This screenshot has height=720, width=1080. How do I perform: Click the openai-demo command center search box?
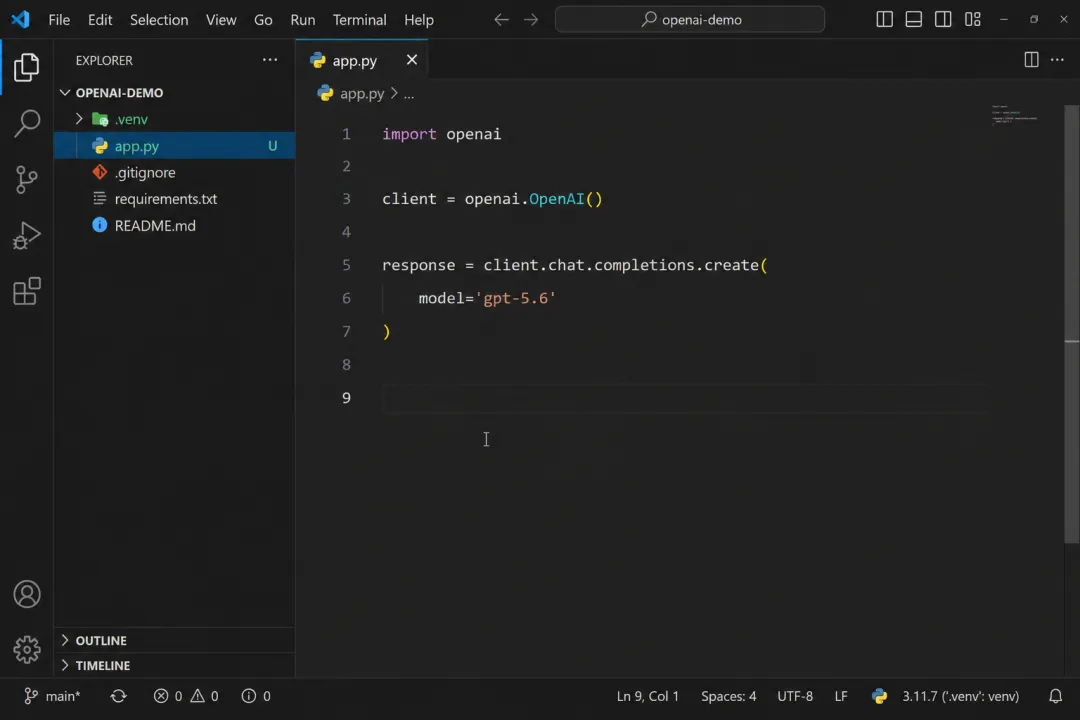pyautogui.click(x=689, y=19)
